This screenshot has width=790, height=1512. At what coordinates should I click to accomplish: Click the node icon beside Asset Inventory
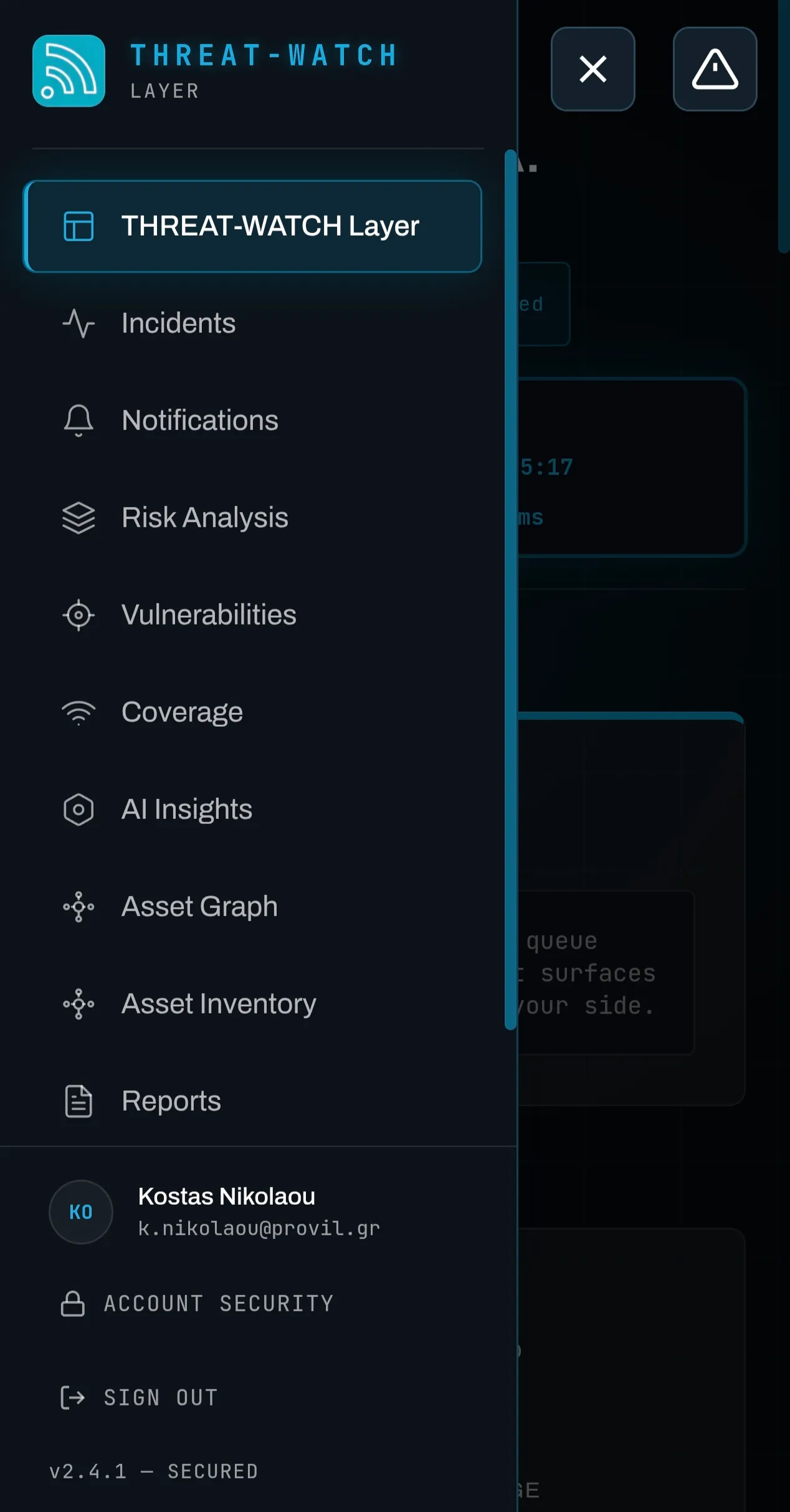(79, 1004)
